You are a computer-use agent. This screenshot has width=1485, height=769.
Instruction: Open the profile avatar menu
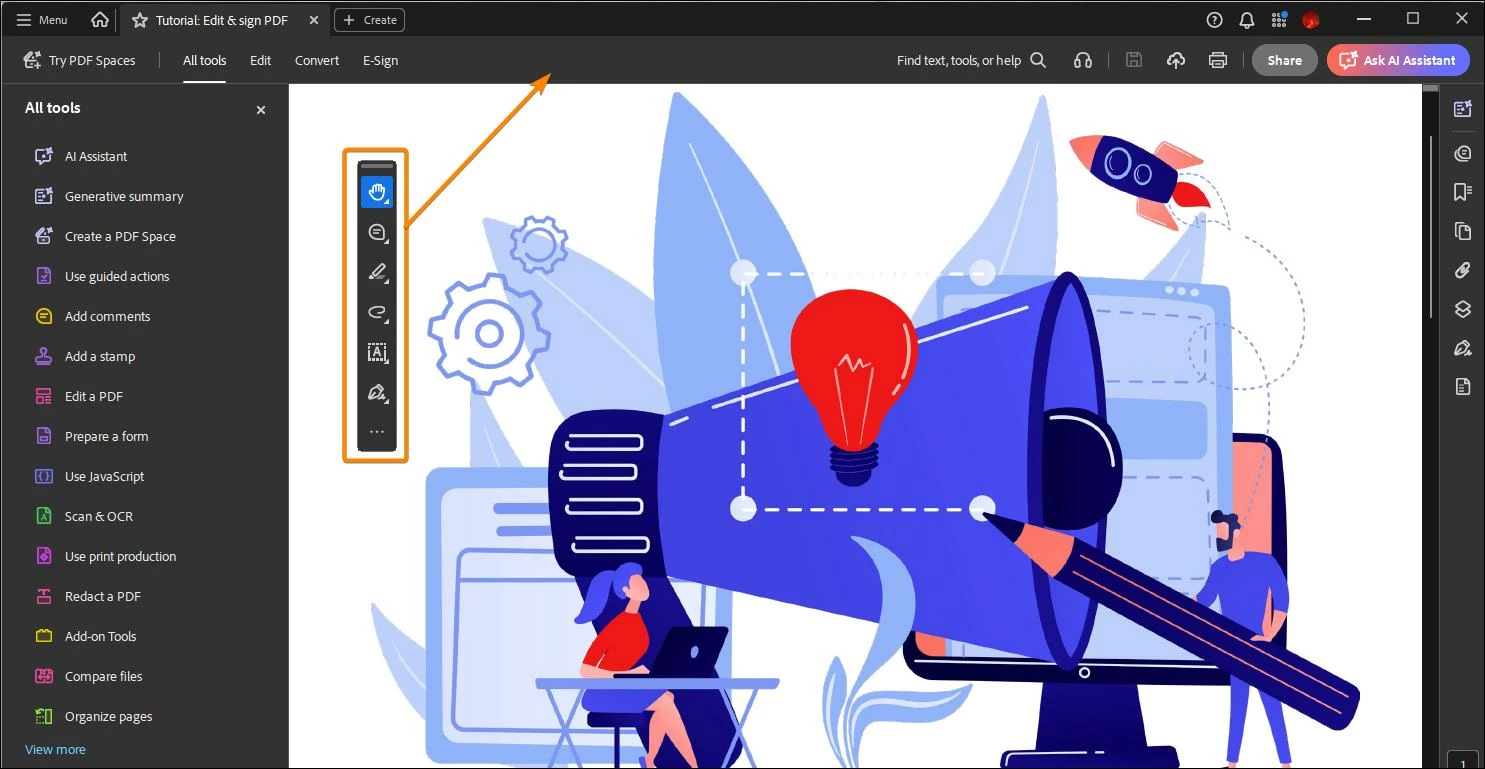[1311, 20]
